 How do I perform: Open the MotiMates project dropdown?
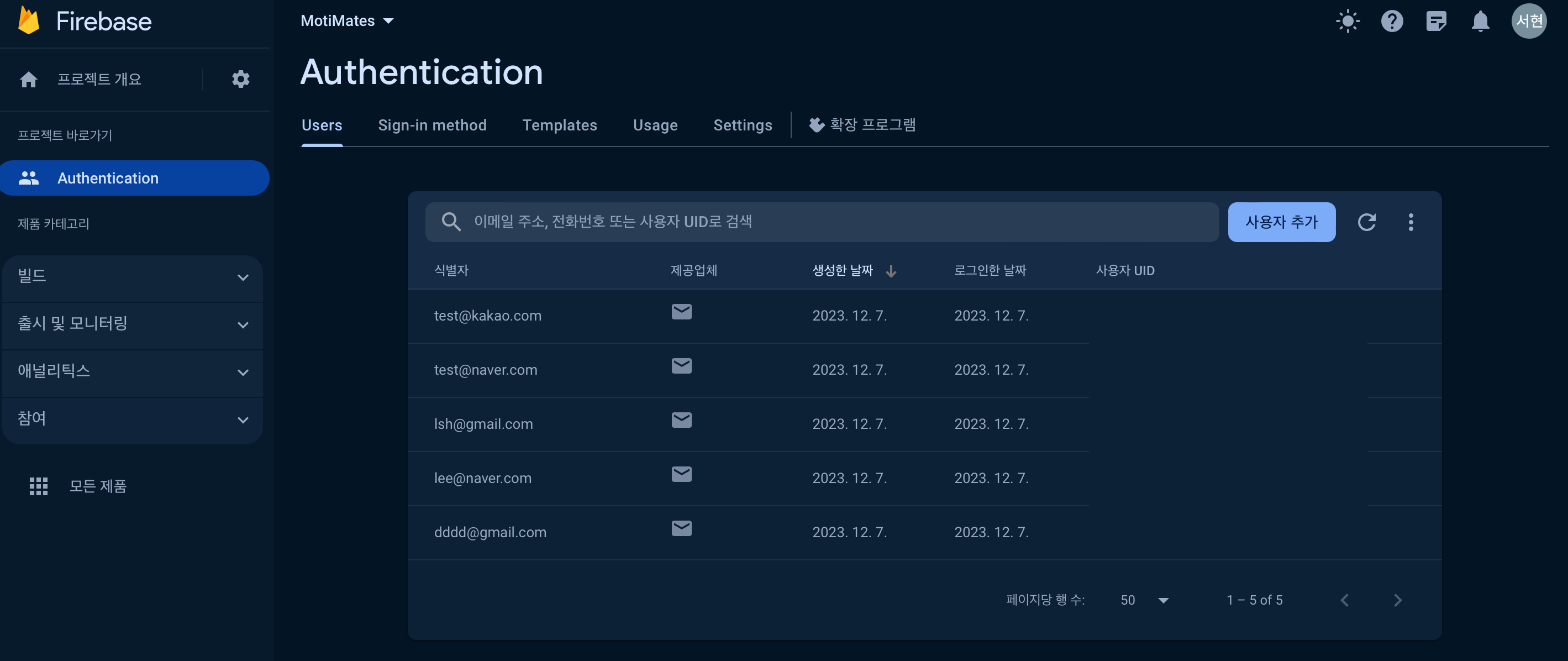[347, 20]
